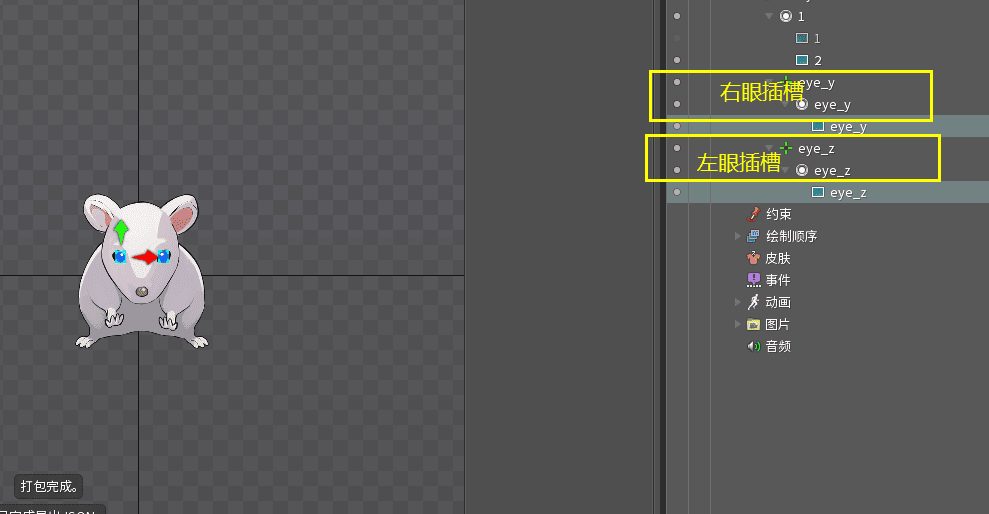Click the green Y-axis translate arrow handle
Image resolution: width=989 pixels, height=514 pixels.
pyautogui.click(x=121, y=230)
